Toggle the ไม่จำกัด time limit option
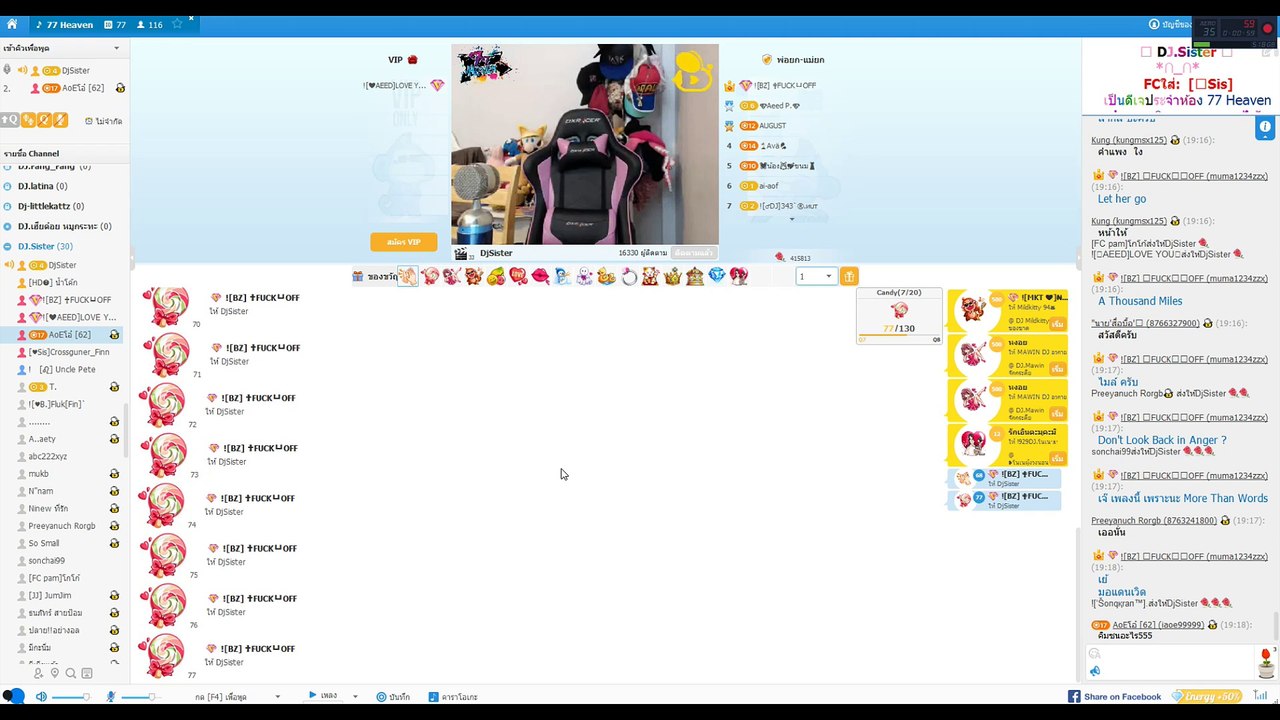Screen dimensions: 1280x720 [103, 121]
